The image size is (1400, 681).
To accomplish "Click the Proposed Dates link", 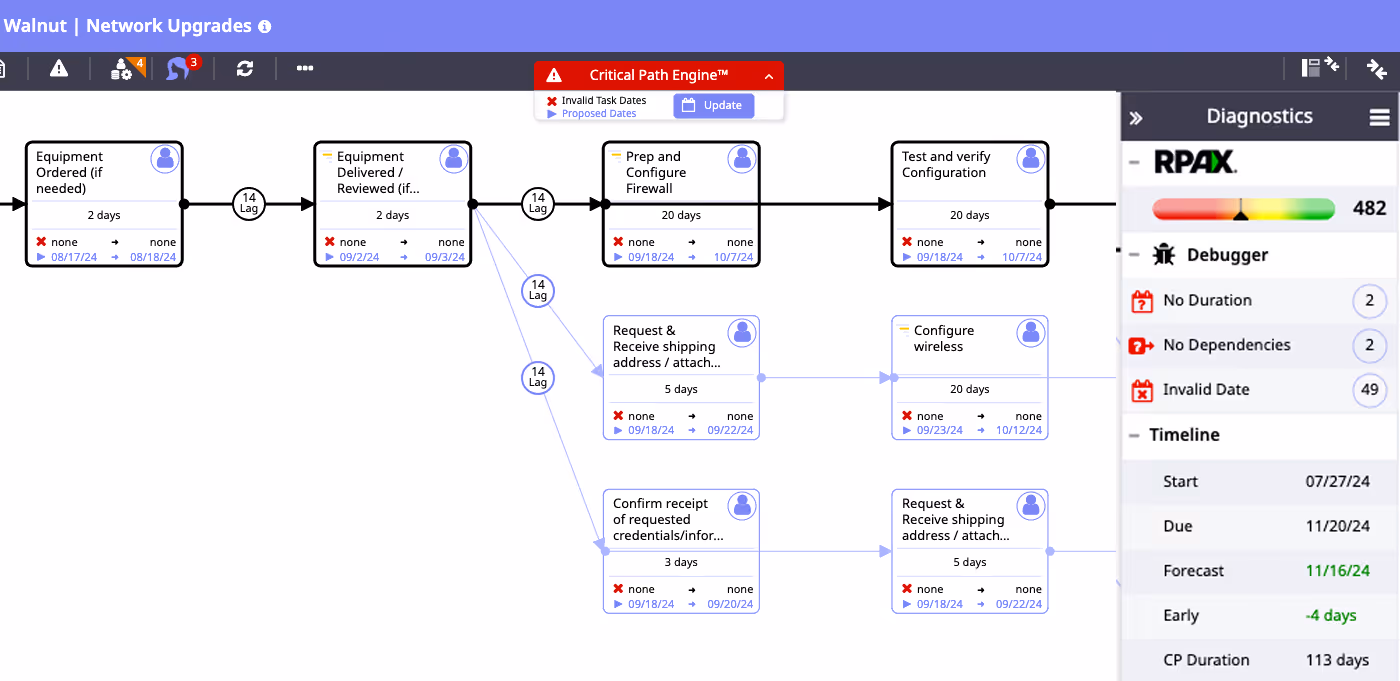I will point(599,114).
